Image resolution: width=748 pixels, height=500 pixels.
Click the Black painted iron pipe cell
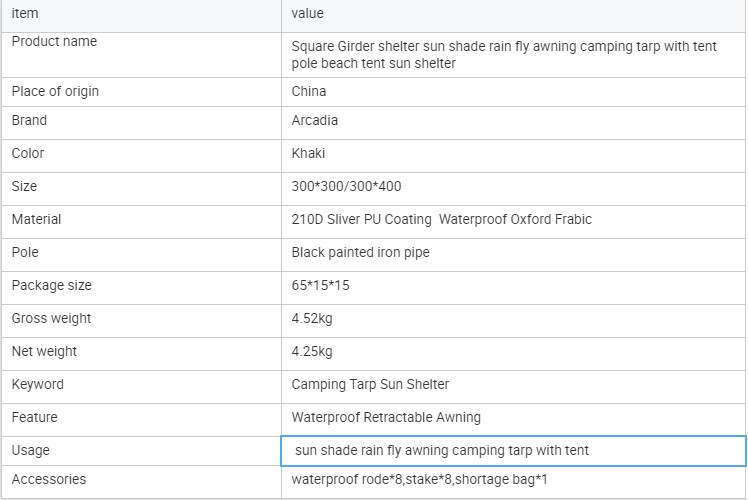[x=360, y=253]
